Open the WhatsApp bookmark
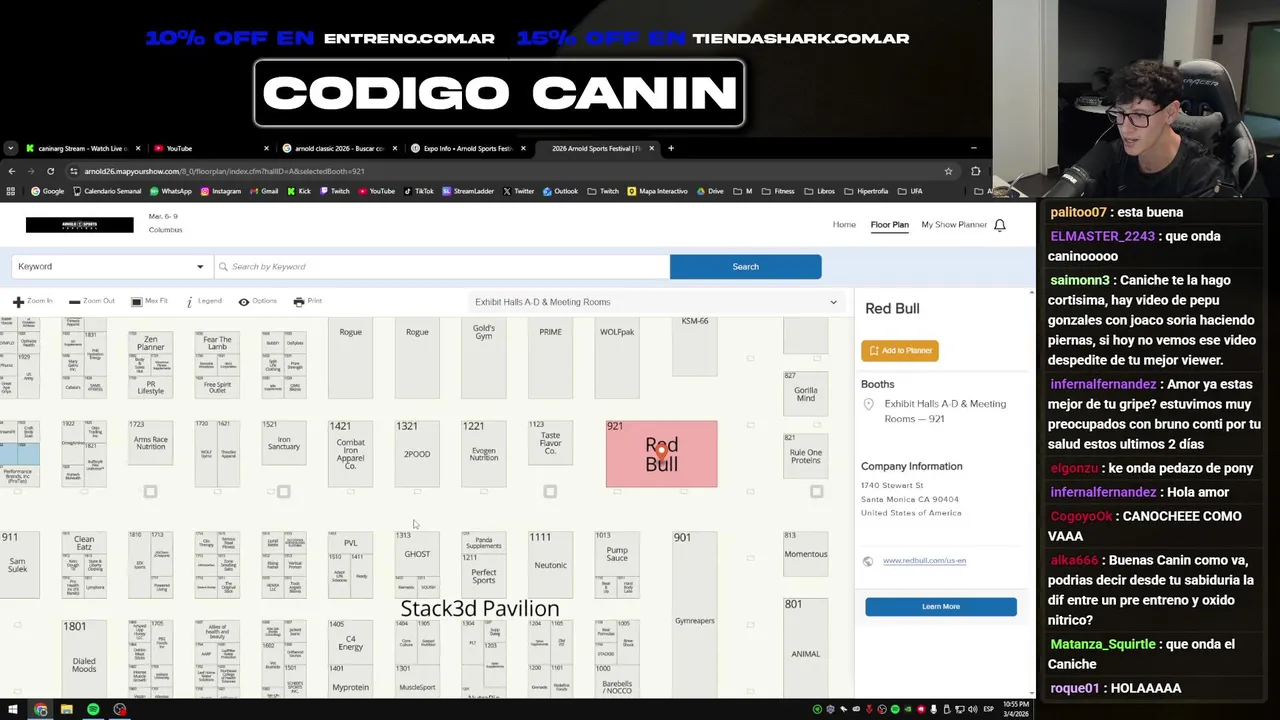The height and width of the screenshot is (720, 1280). pyautogui.click(x=170, y=191)
